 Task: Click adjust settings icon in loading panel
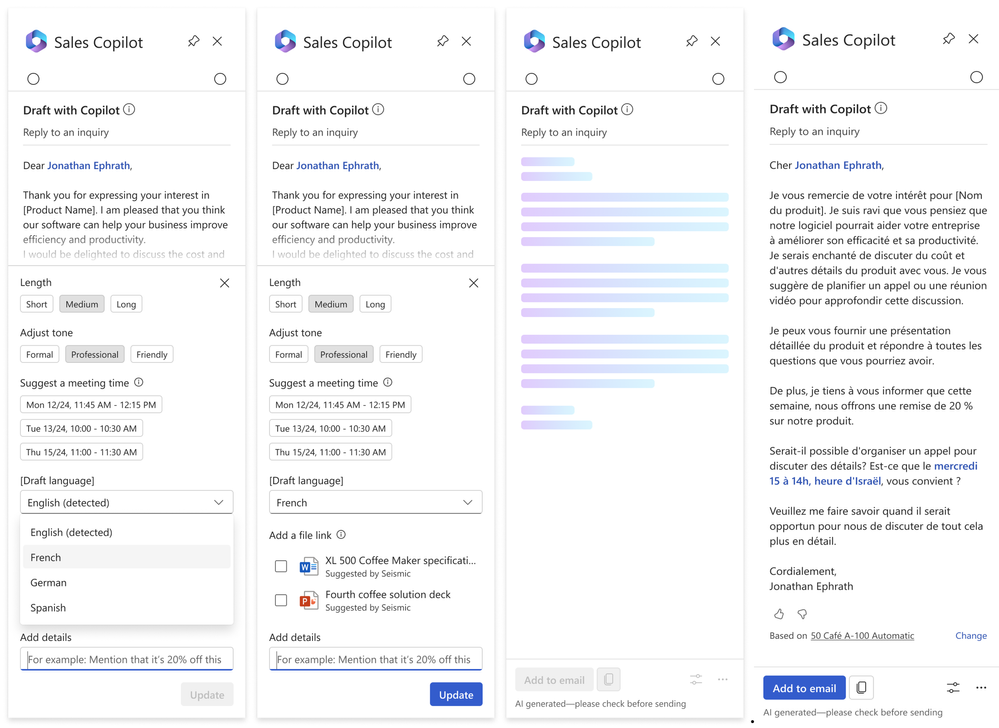[696, 680]
